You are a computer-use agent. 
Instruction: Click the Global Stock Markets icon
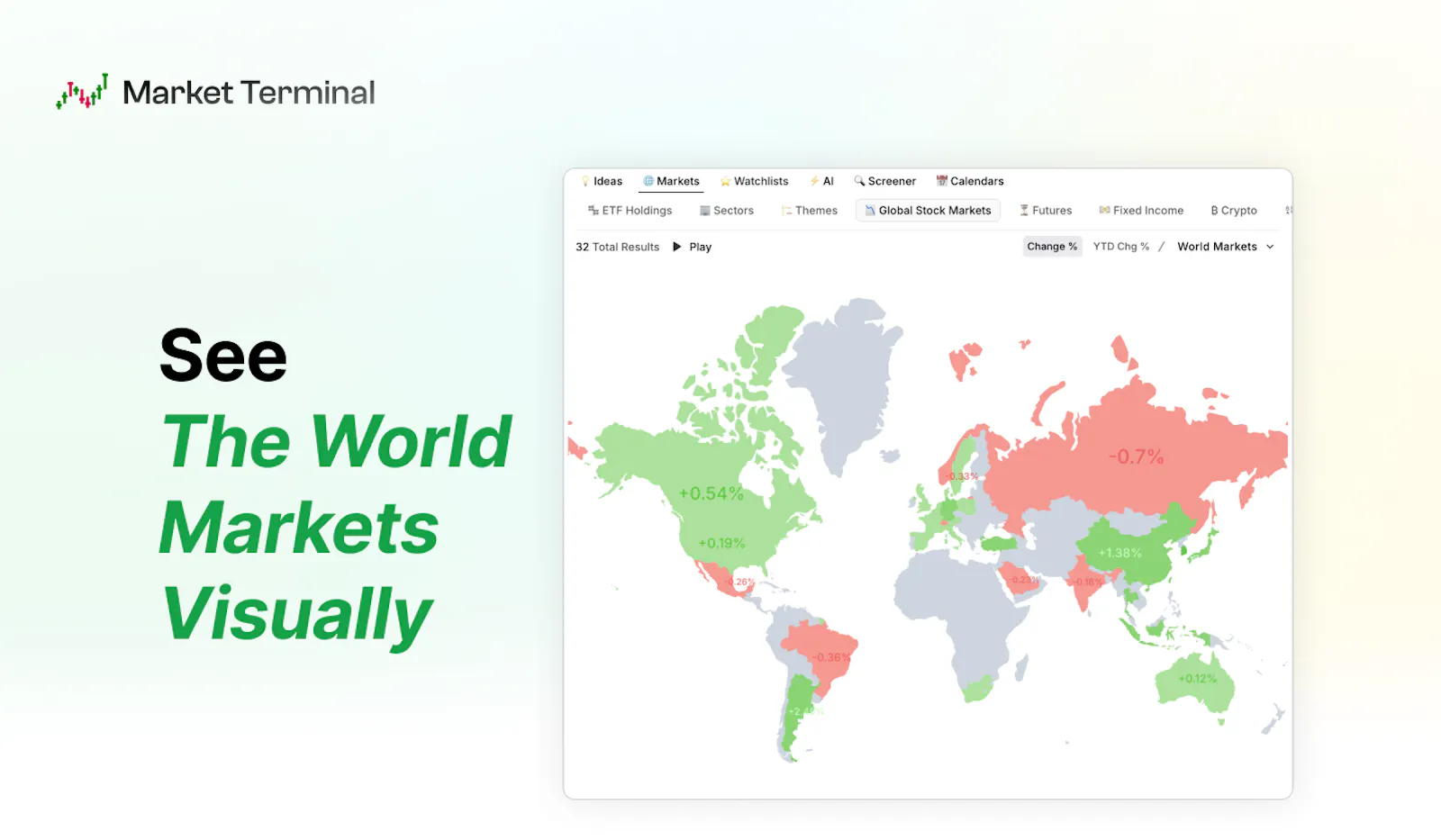pos(870,211)
